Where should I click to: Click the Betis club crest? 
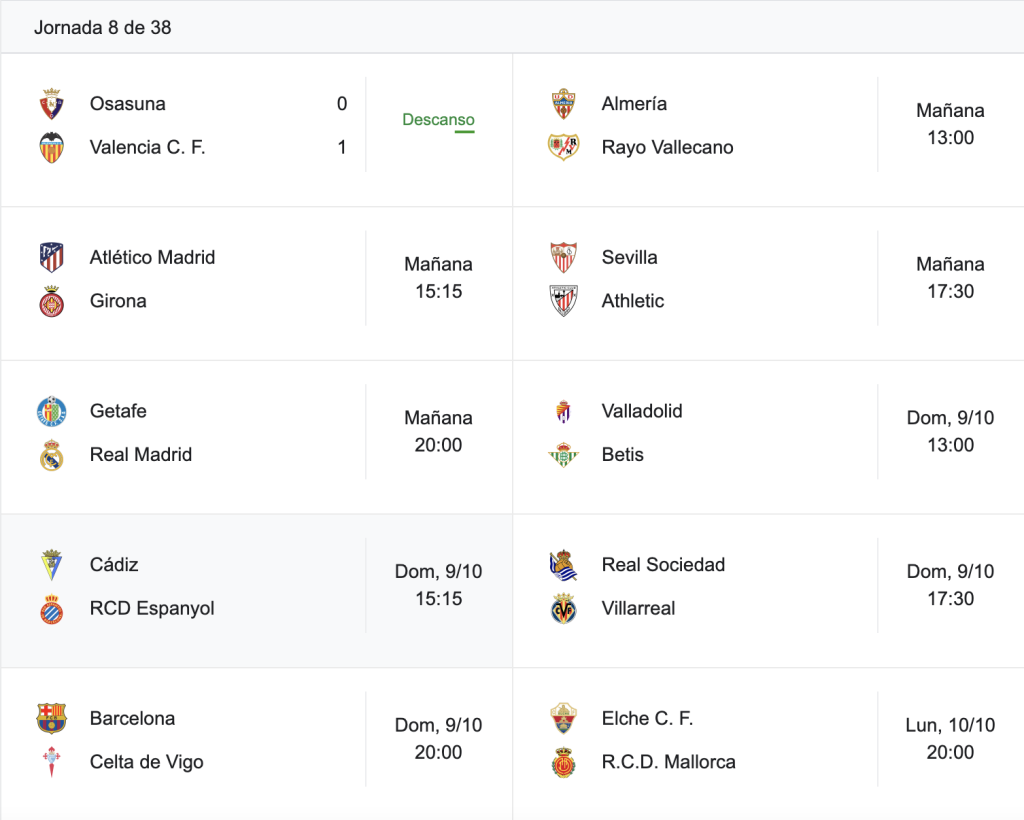tap(564, 455)
